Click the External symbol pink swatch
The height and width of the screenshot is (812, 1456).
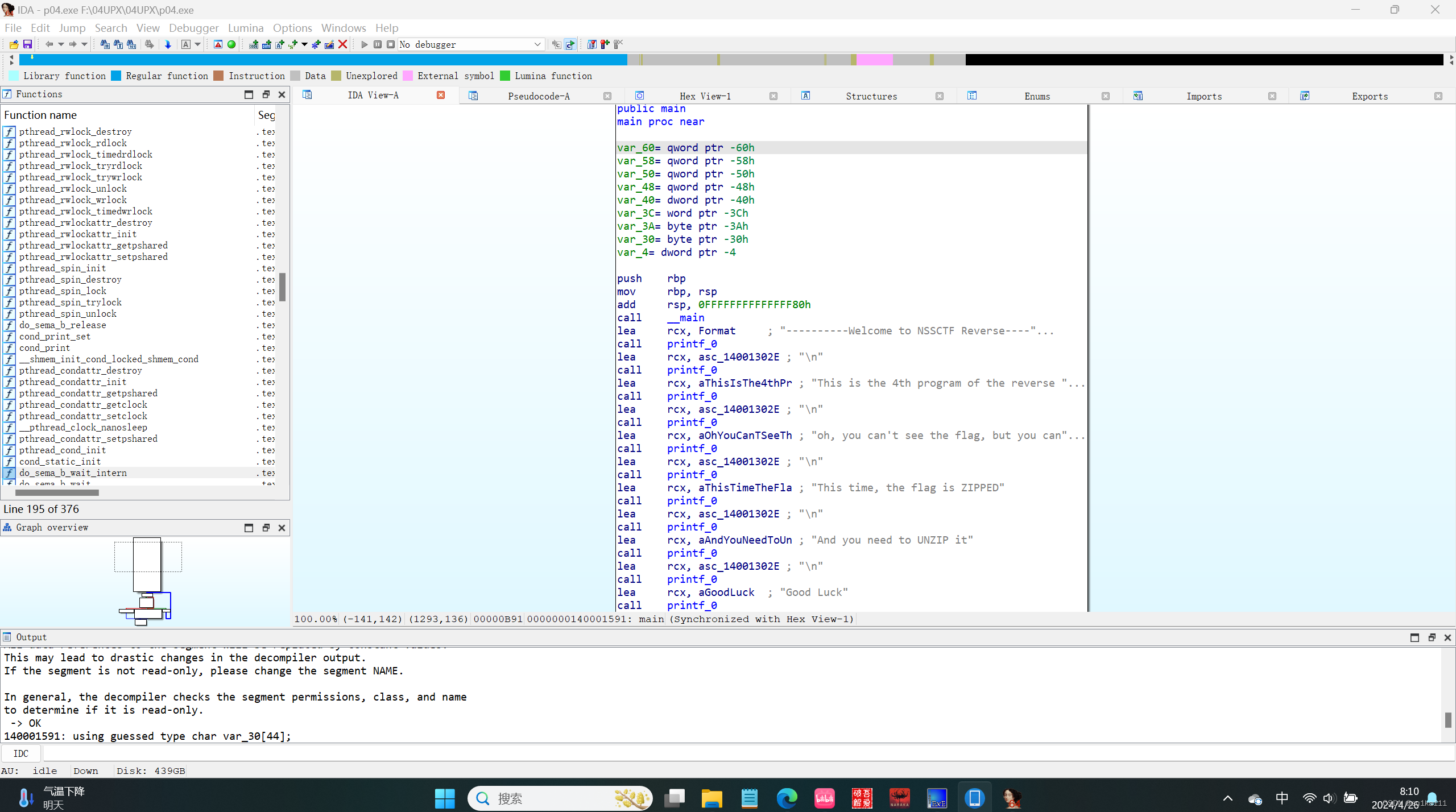pyautogui.click(x=407, y=76)
